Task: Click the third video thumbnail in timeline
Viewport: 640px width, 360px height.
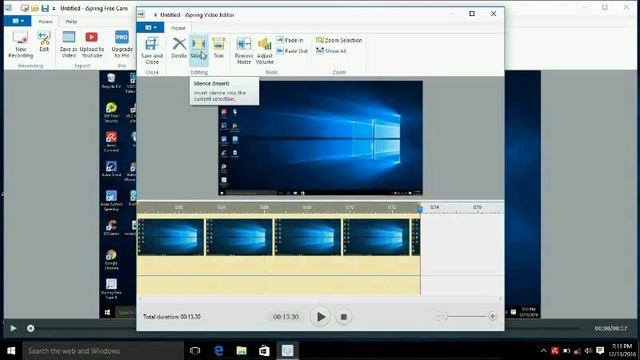Action: 308,237
